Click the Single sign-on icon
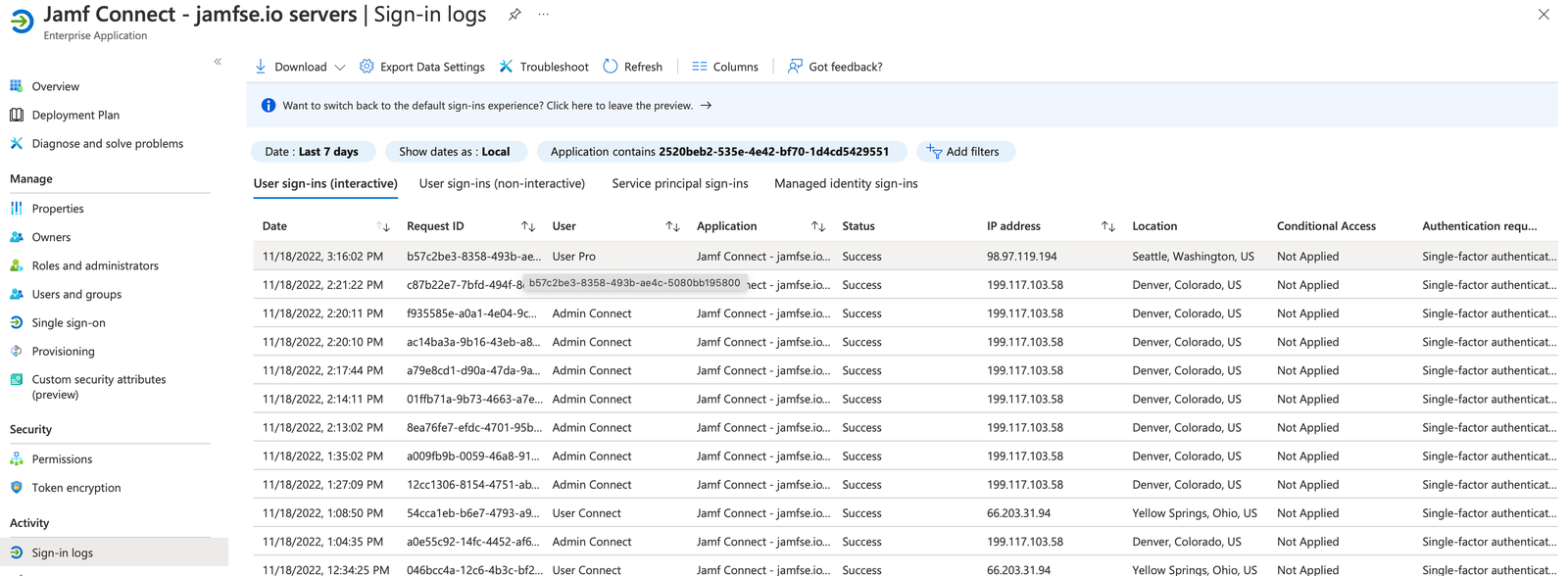This screenshot has width=1568, height=576. [x=17, y=322]
